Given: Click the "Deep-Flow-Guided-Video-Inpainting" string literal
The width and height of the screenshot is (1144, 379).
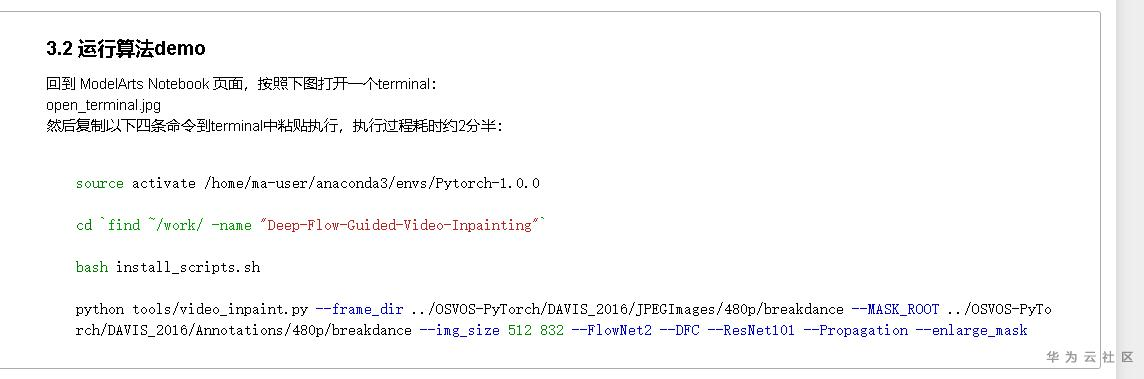Looking at the screenshot, I should [x=400, y=225].
